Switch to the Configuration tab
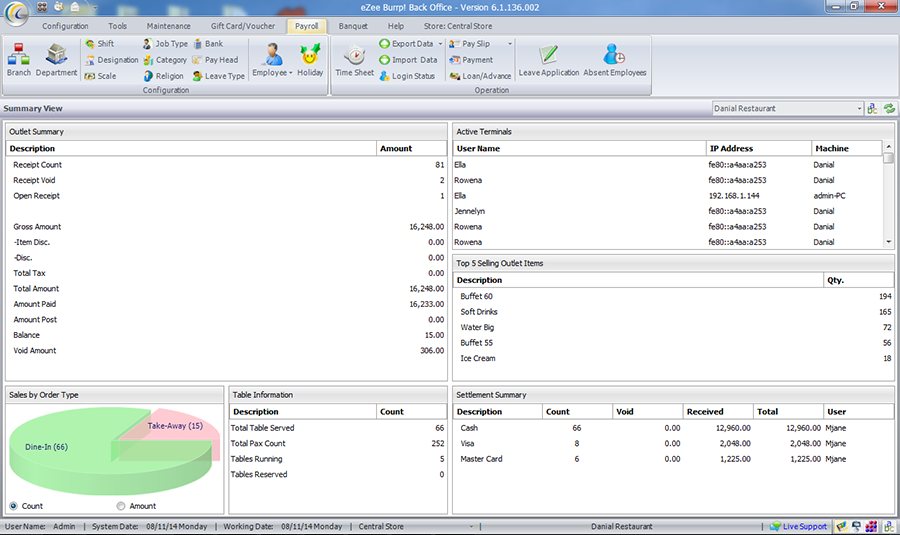Viewport: 900px width, 535px height. coord(65,26)
